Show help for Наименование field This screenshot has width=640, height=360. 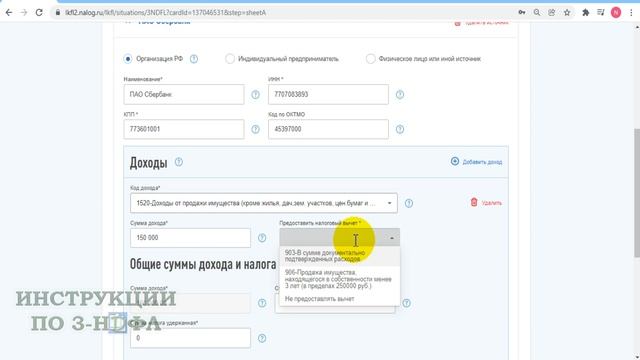[255, 95]
